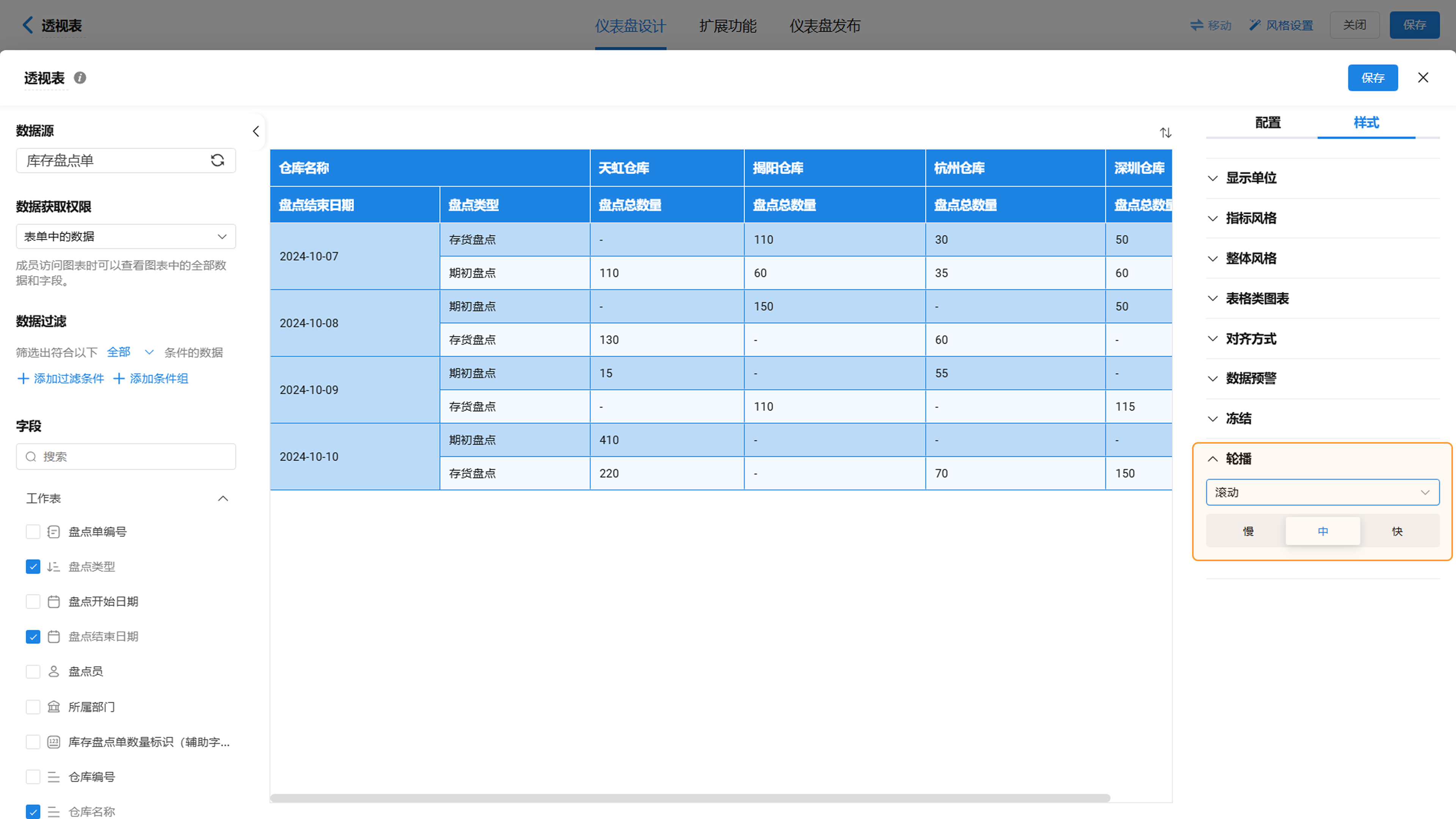The image size is (1456, 819).
Task: Open the 仪表盘设计 tab
Action: (x=630, y=25)
